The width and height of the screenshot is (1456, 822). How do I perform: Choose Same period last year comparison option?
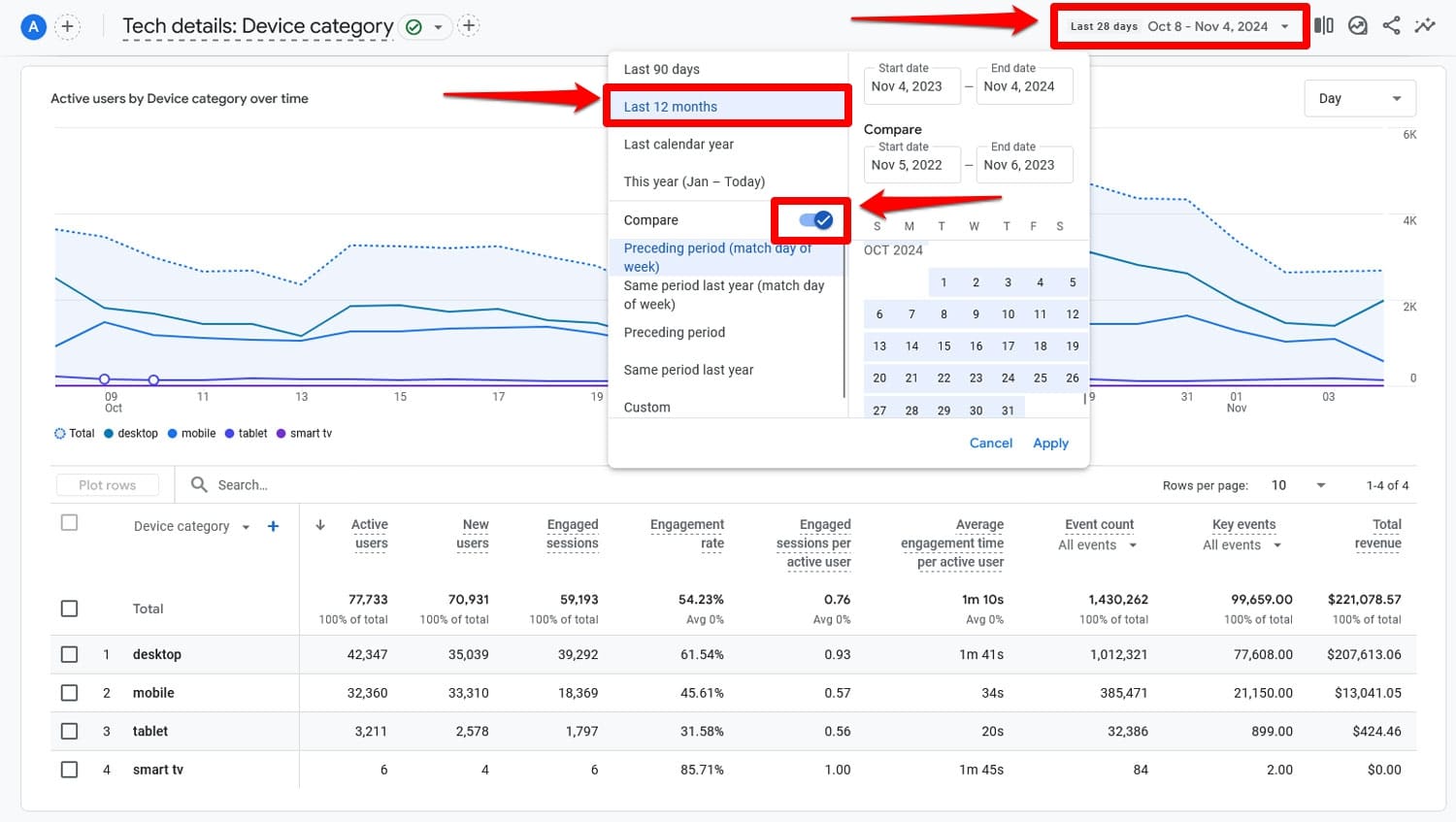pyautogui.click(x=689, y=370)
